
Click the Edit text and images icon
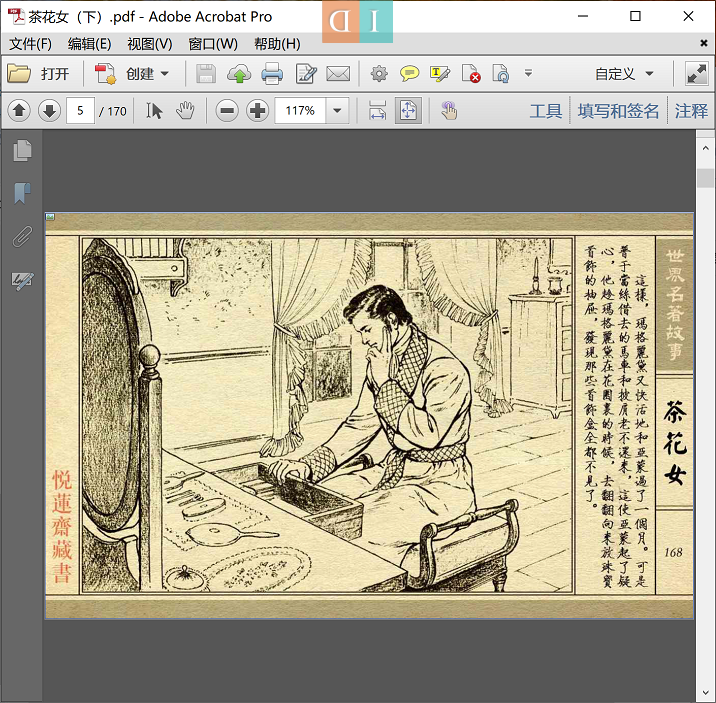[x=305, y=73]
